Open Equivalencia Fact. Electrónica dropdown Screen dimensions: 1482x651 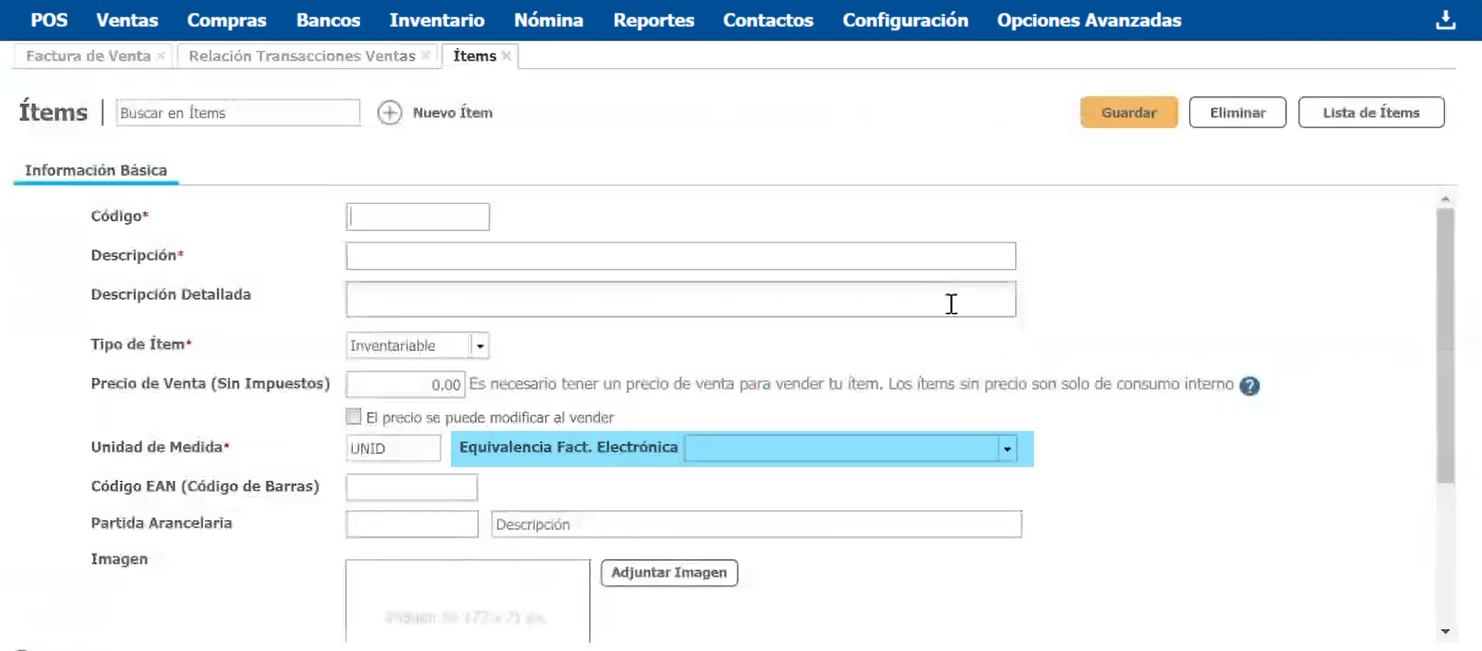tap(1007, 449)
